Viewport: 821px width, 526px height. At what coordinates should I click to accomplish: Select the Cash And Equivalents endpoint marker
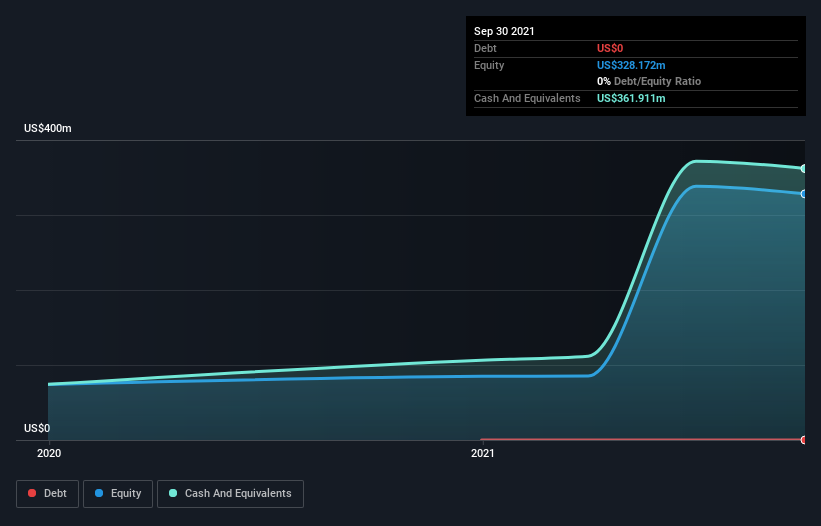point(804,169)
